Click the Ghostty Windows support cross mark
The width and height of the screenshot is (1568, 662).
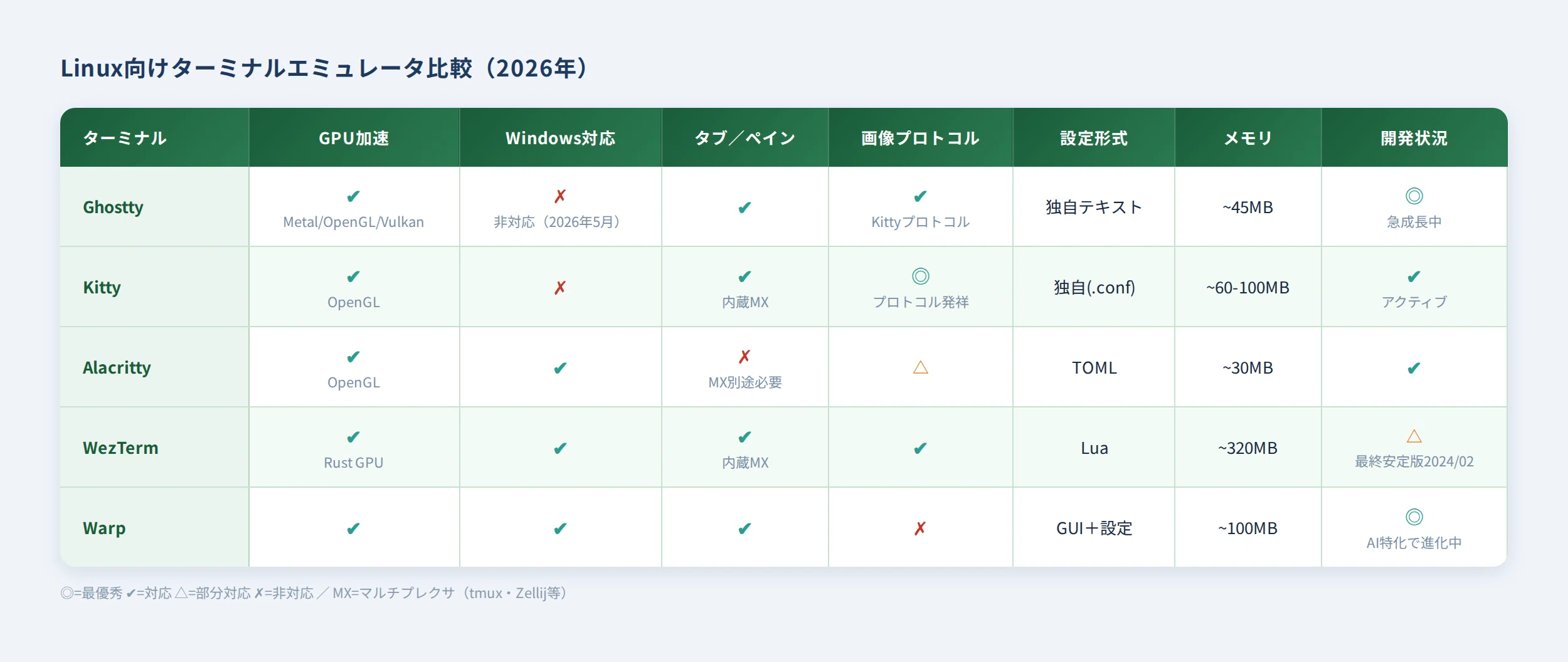(x=560, y=196)
